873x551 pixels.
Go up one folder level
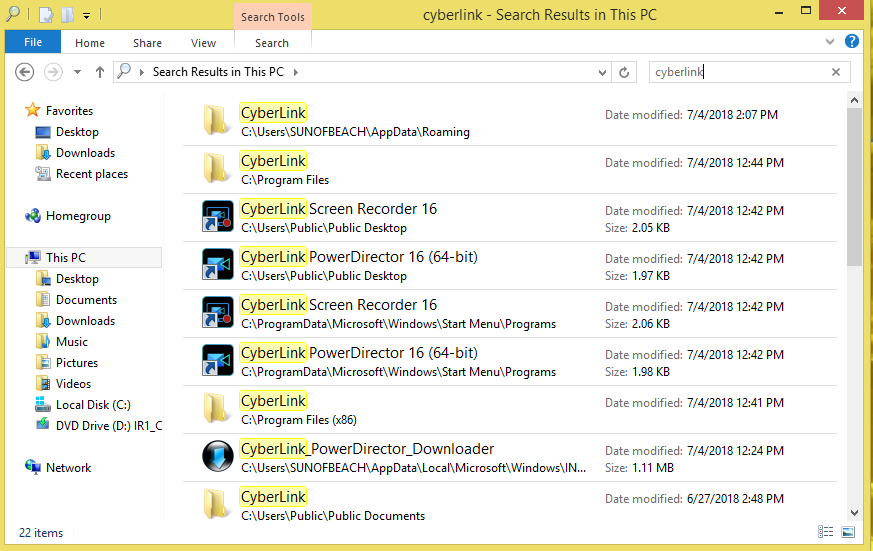click(x=100, y=72)
